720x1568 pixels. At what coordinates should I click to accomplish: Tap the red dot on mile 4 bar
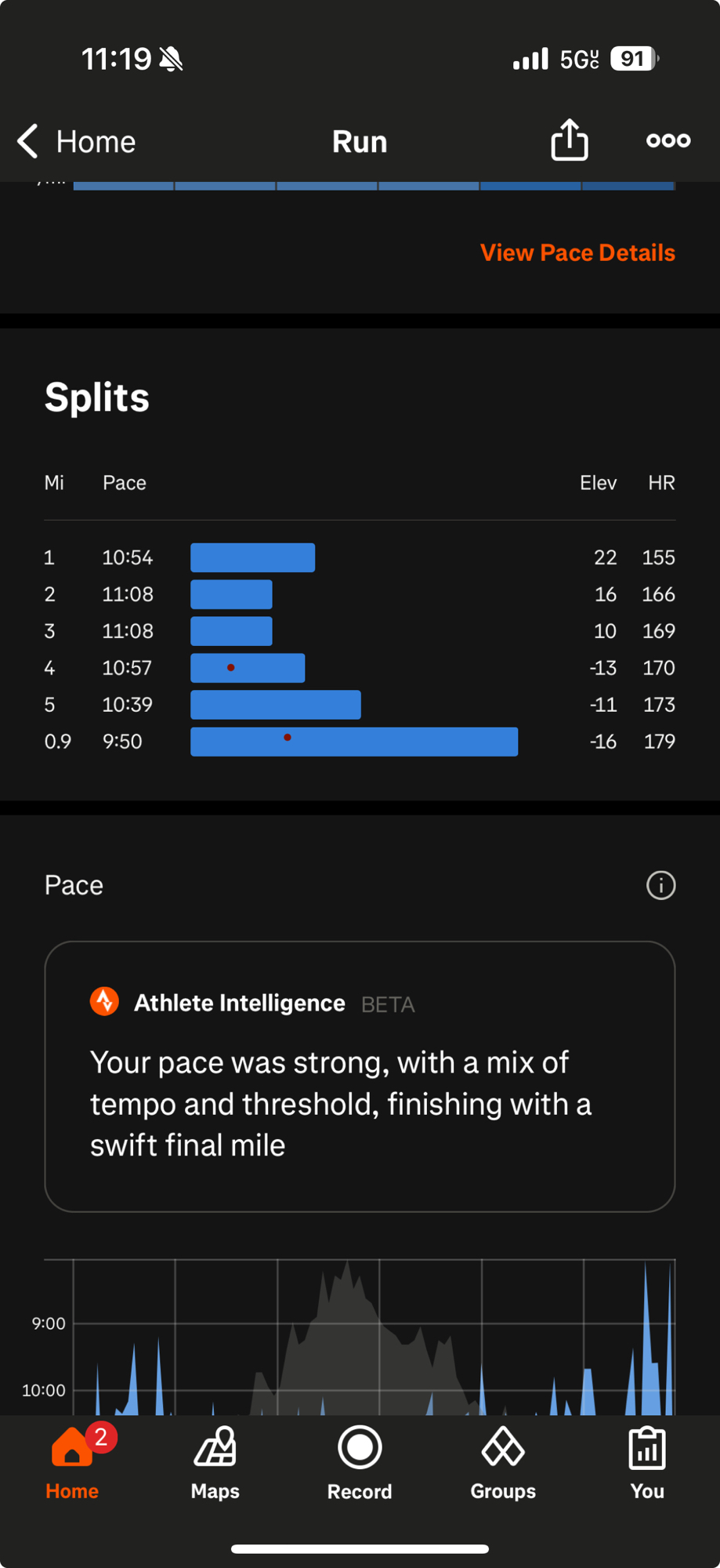pos(231,668)
